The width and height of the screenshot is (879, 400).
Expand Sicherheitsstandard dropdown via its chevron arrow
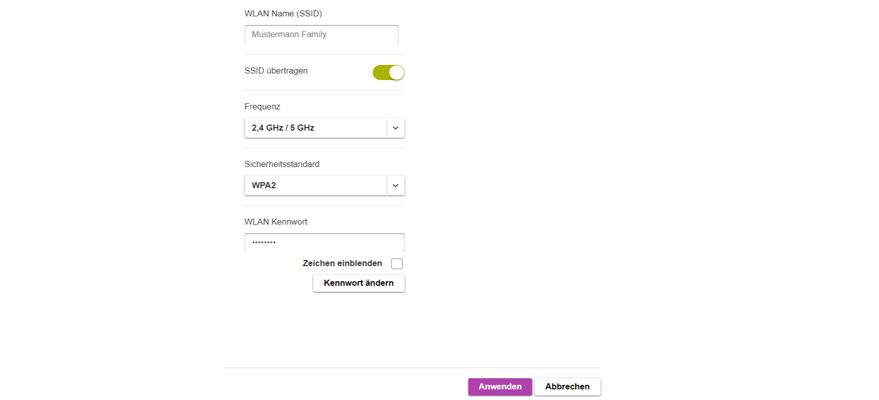(x=395, y=185)
